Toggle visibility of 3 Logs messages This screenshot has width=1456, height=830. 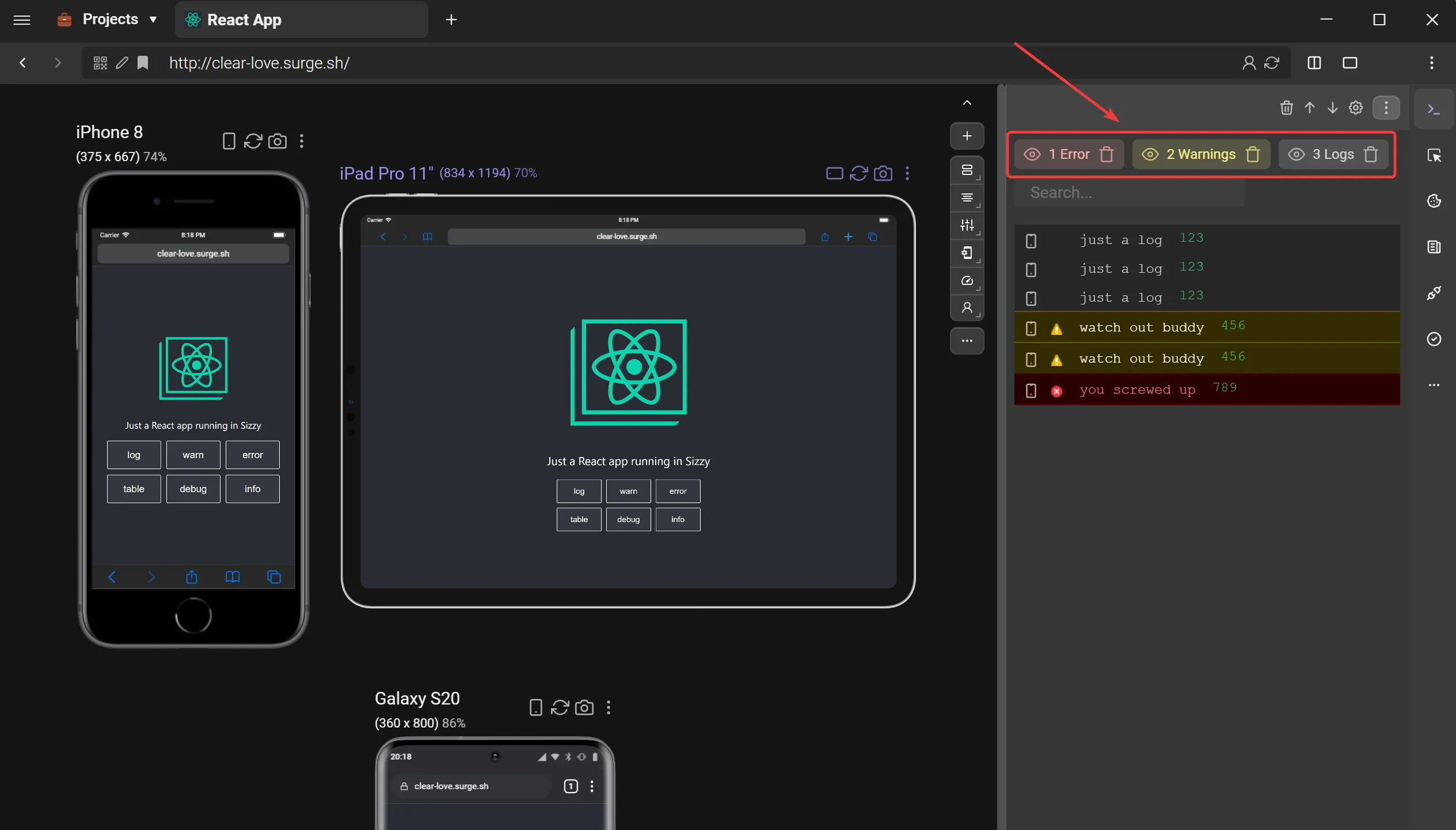click(x=1296, y=154)
